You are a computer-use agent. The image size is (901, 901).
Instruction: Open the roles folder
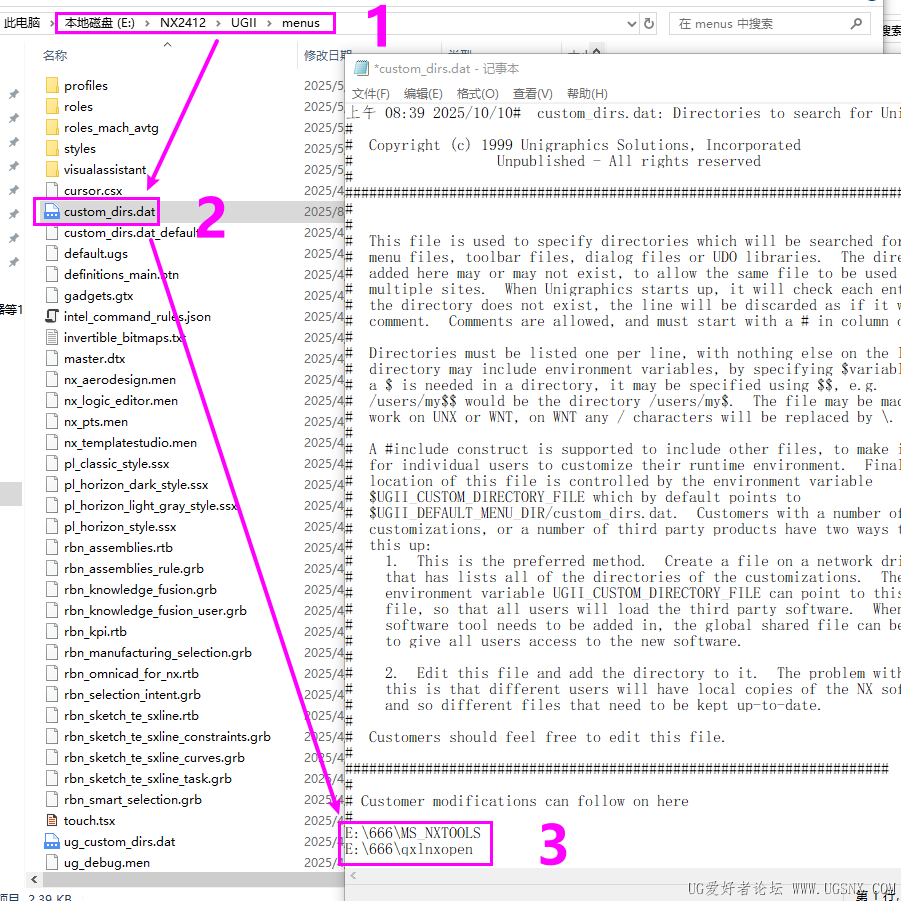(78, 107)
